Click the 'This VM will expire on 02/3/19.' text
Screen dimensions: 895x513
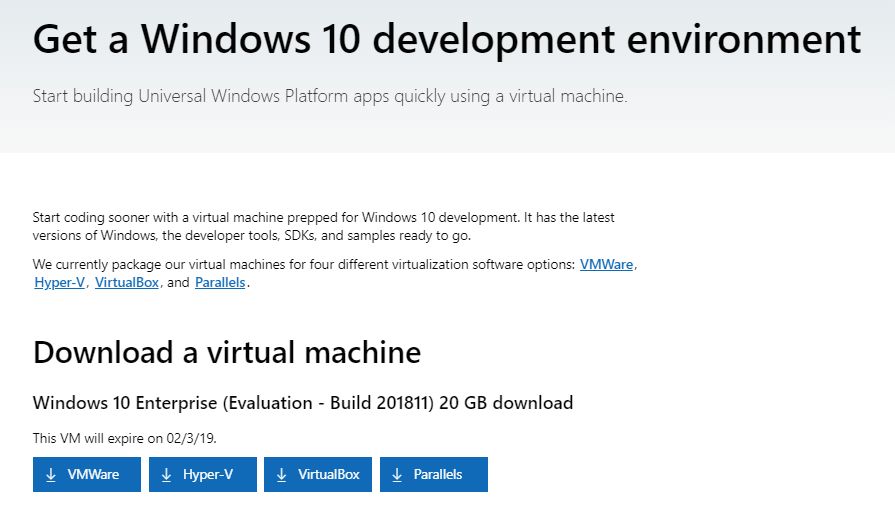[124, 438]
